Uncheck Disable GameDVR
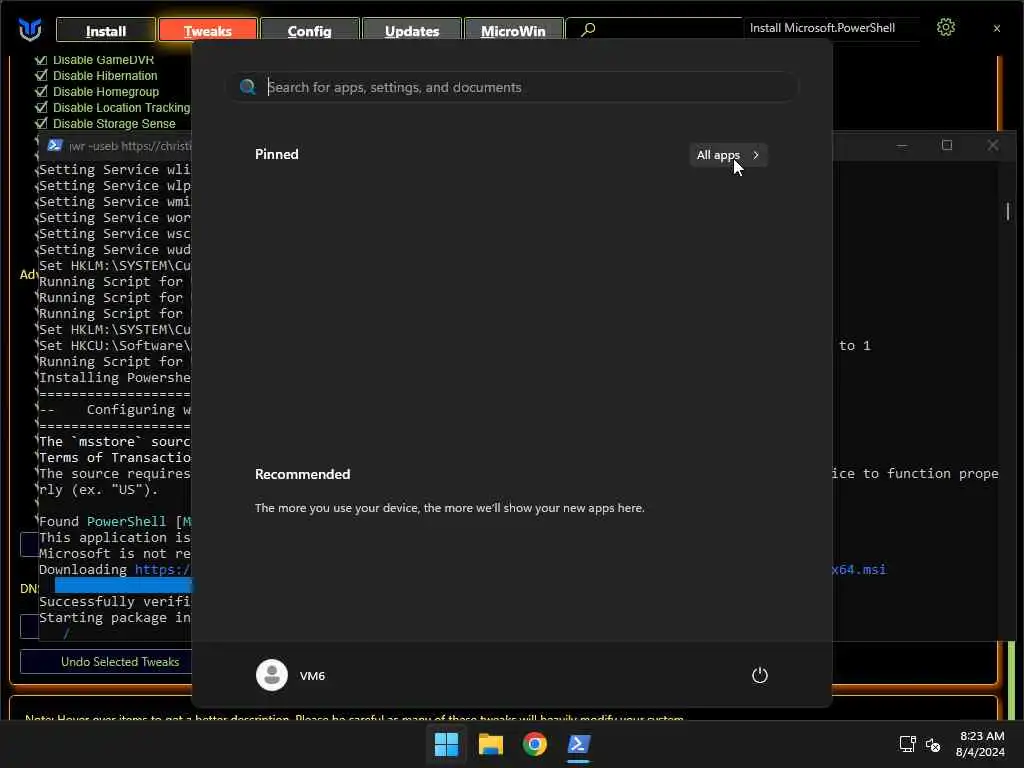The image size is (1024, 768). point(41,59)
